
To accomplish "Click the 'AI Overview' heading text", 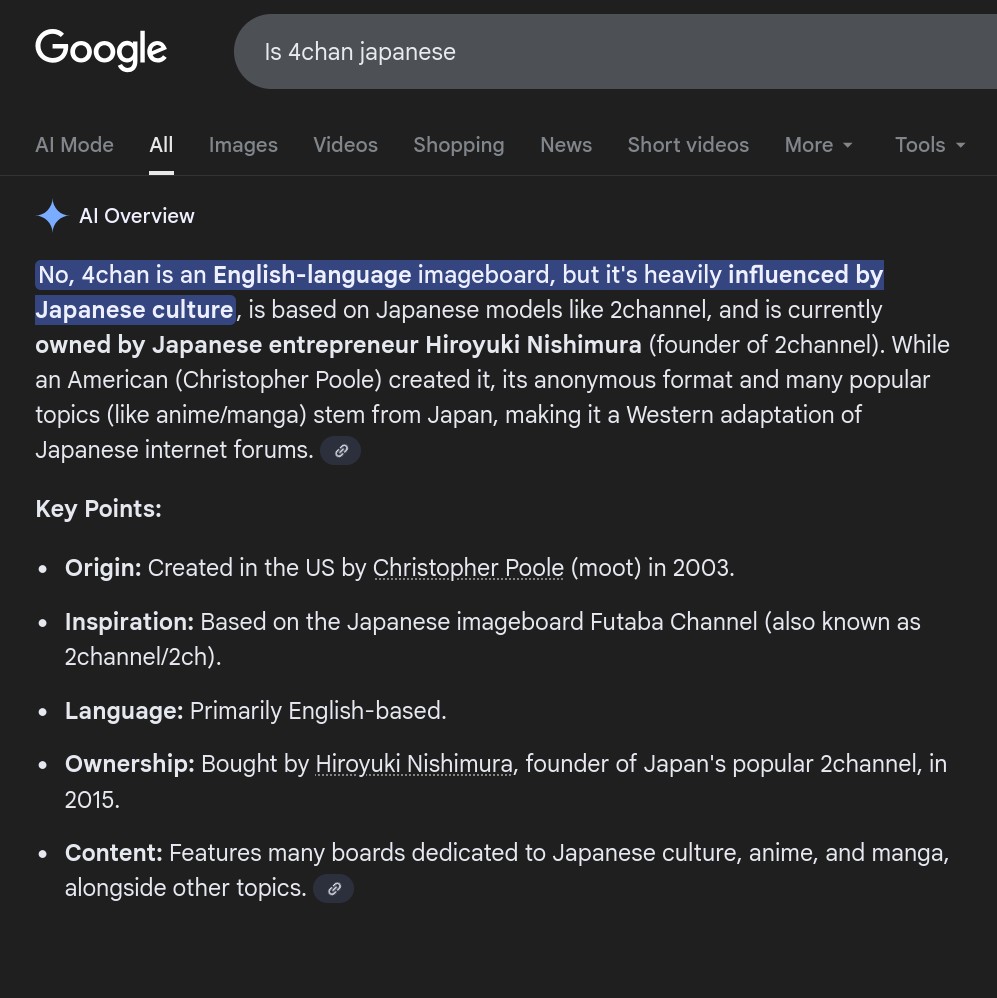I will click(x=137, y=216).
